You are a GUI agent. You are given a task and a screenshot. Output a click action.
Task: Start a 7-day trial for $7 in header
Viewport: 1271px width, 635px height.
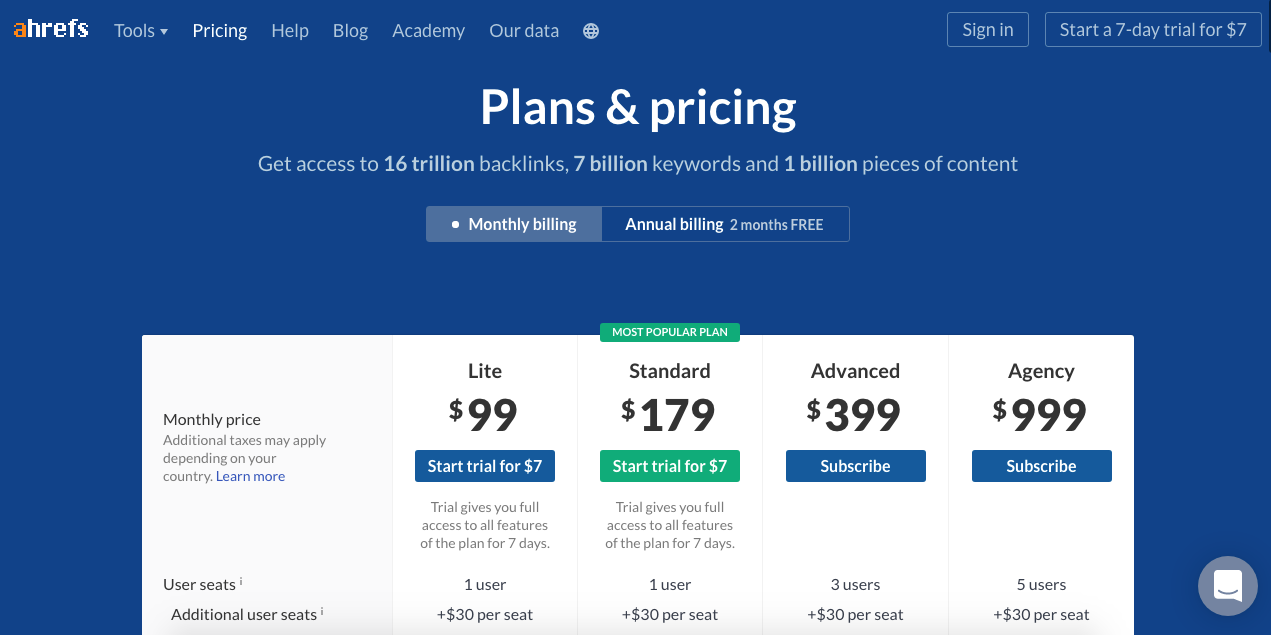point(1153,30)
